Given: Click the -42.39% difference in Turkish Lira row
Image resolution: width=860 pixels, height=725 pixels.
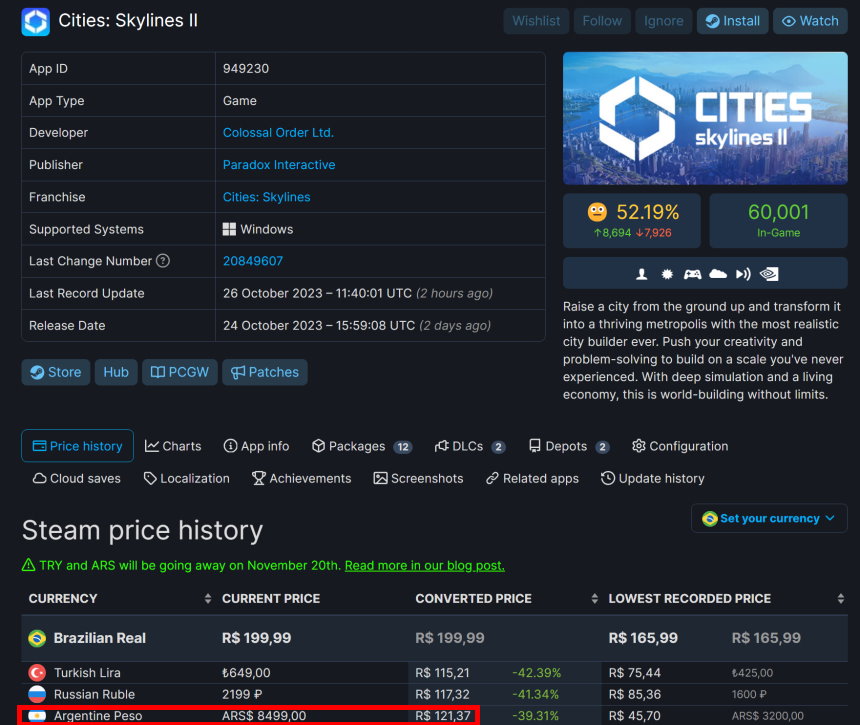Looking at the screenshot, I should (x=536, y=672).
